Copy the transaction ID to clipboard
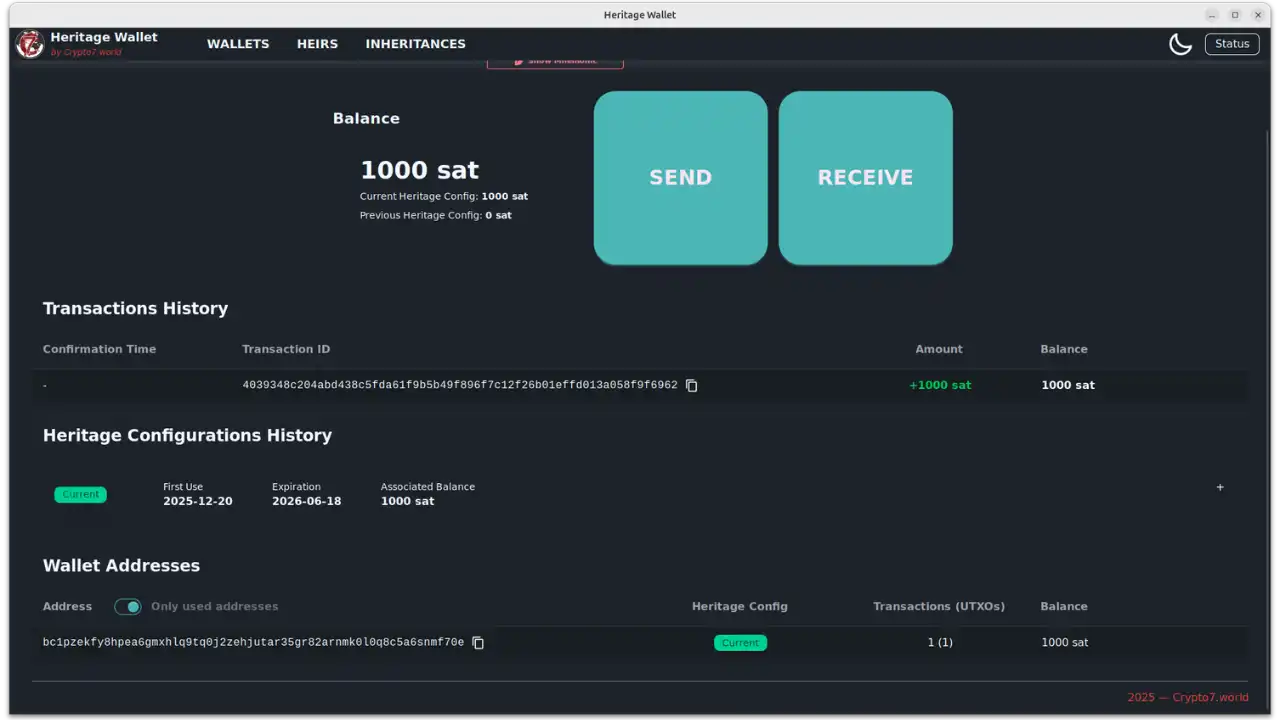1280x720 pixels. 691,386
